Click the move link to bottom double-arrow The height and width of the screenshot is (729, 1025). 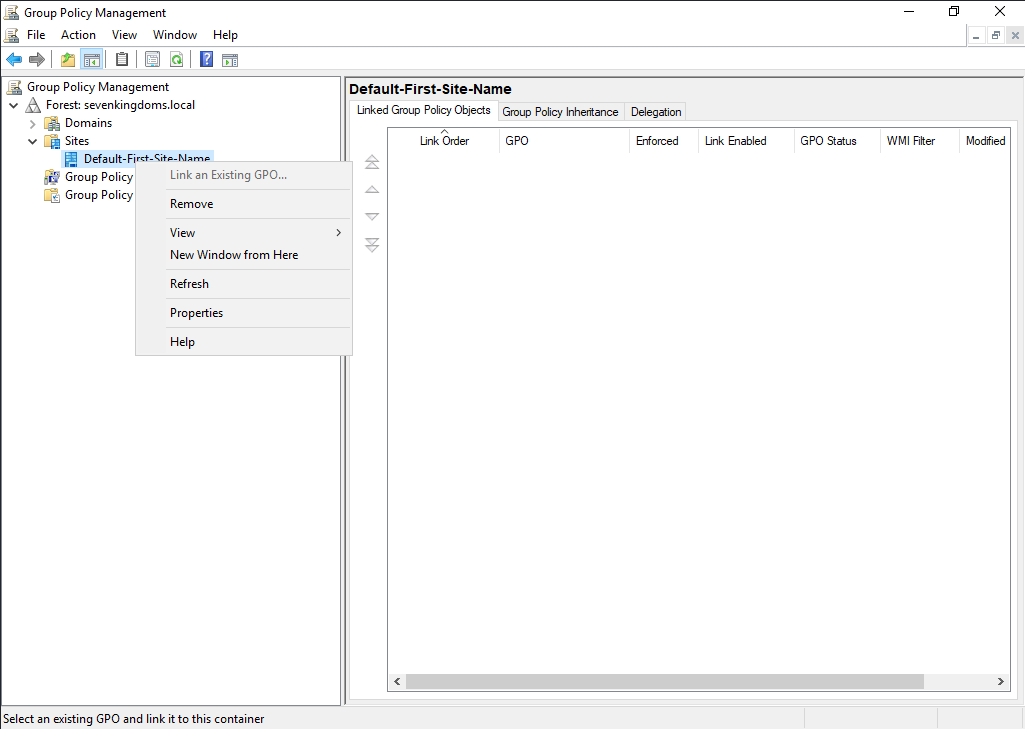(x=372, y=245)
